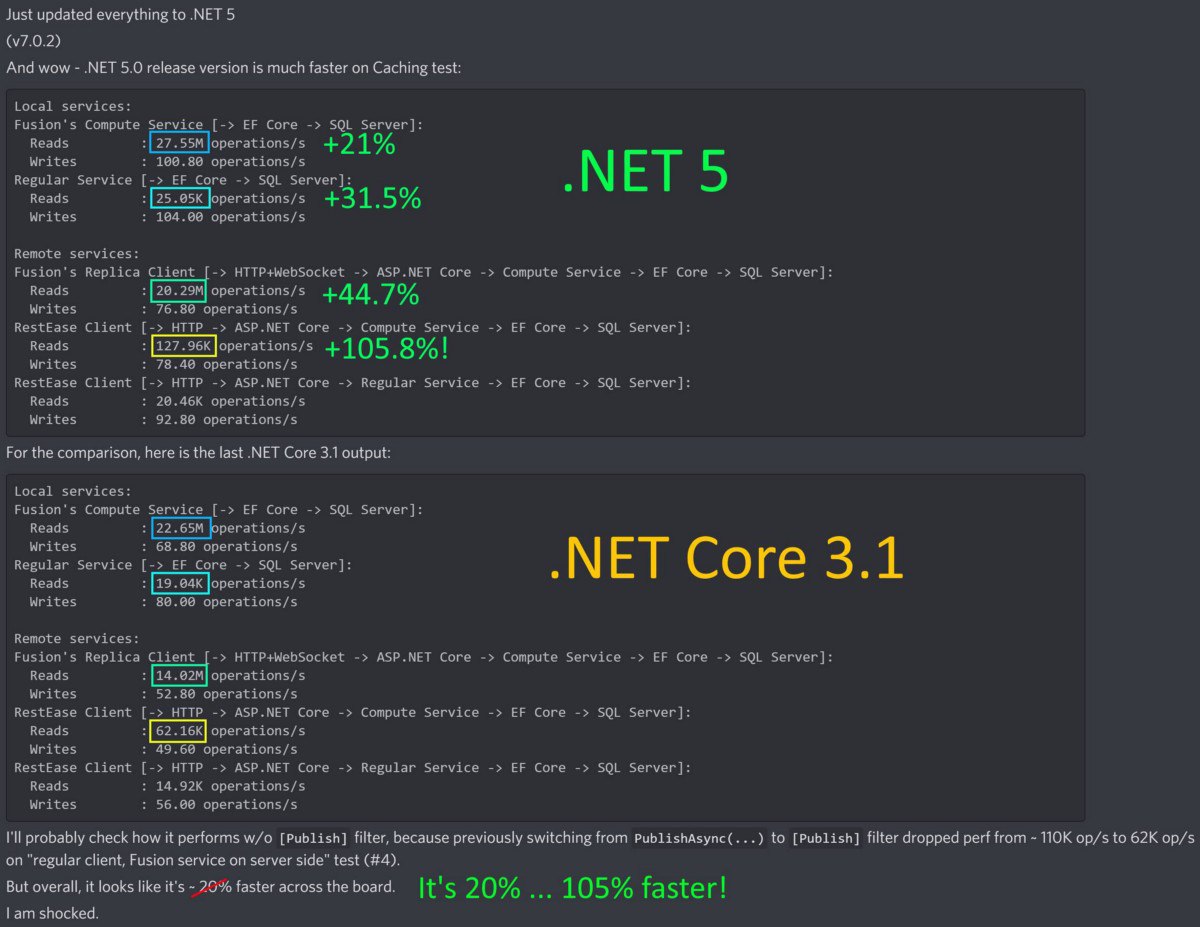Click the "[Publish]" code following "performs w/o"

click(x=313, y=838)
